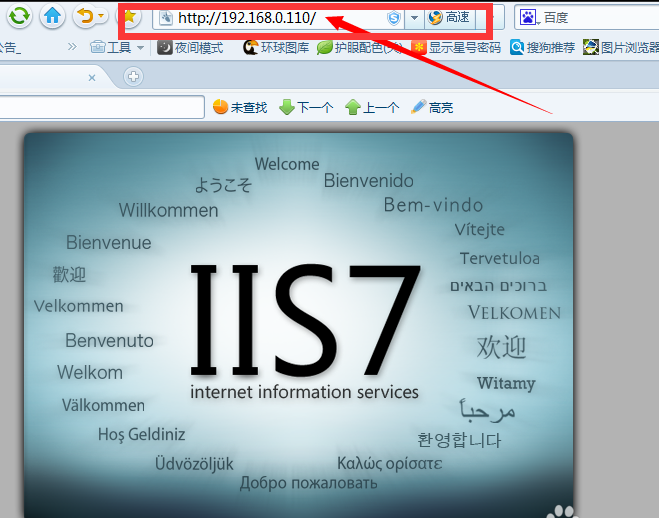Open the 搜狗推荐 bookmark
The height and width of the screenshot is (518, 659).
point(543,47)
